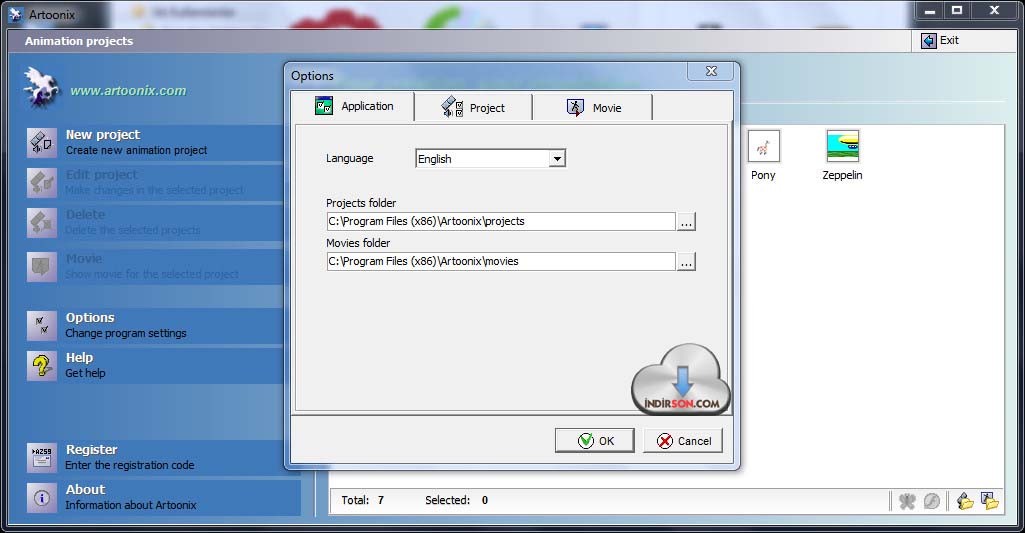Click the Total: 7 status text
Screen dimensions: 1025x533
(363, 500)
